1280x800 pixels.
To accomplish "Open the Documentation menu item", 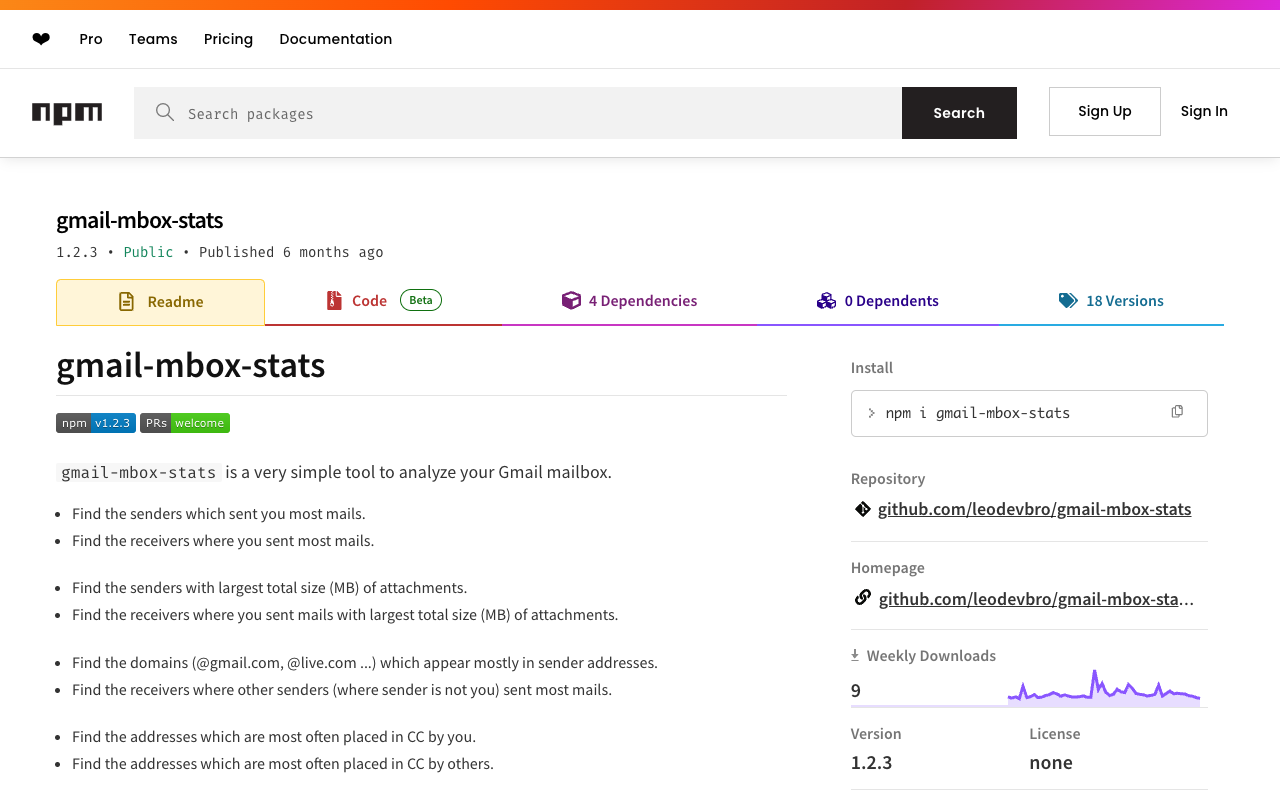I will pos(336,39).
